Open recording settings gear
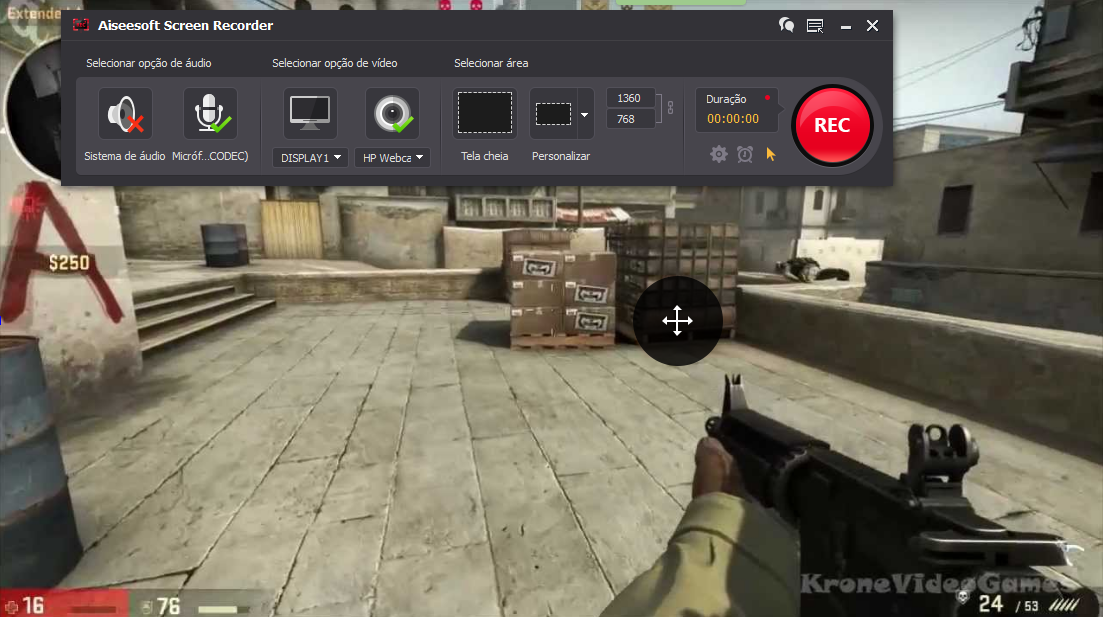 718,154
